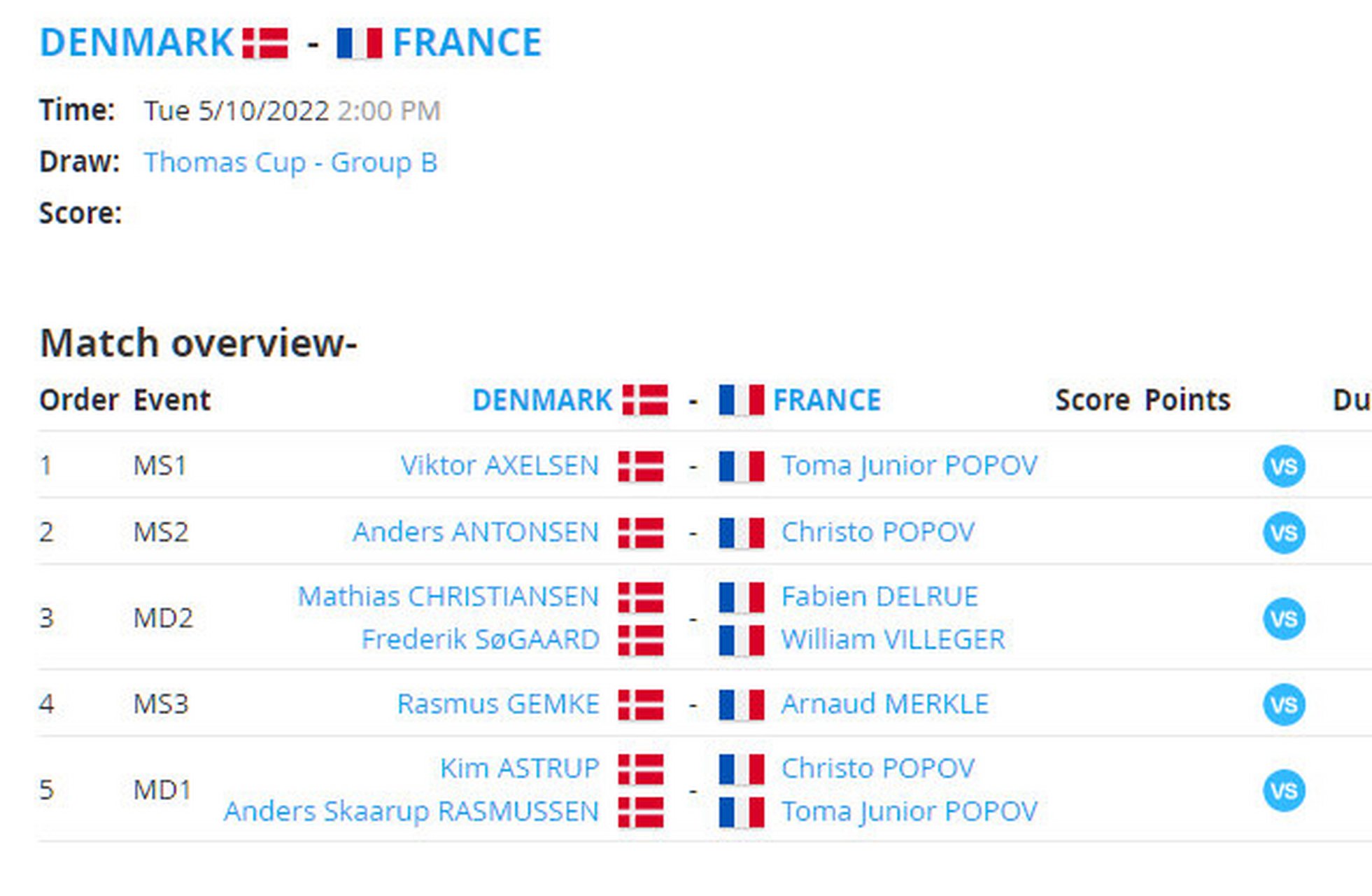Viewport: 1372px width, 896px height.
Task: Open Viktor AXELSEN's player profile
Action: (499, 465)
